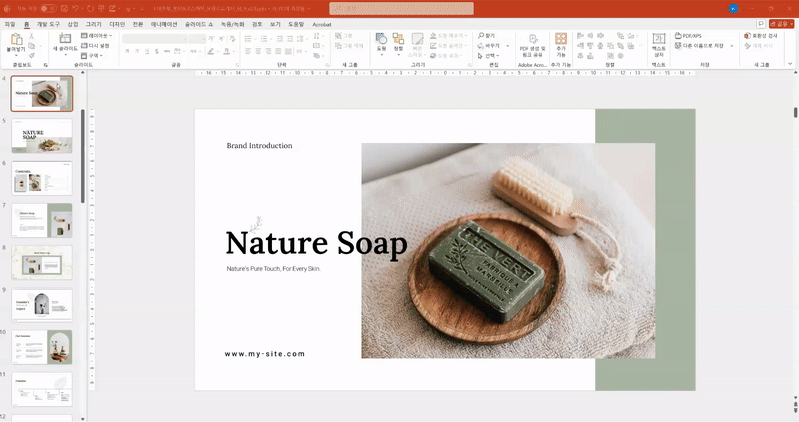This screenshot has width=799, height=422.
Task: Click the Copy icon in clipboard group
Action: pyautogui.click(x=32, y=46)
